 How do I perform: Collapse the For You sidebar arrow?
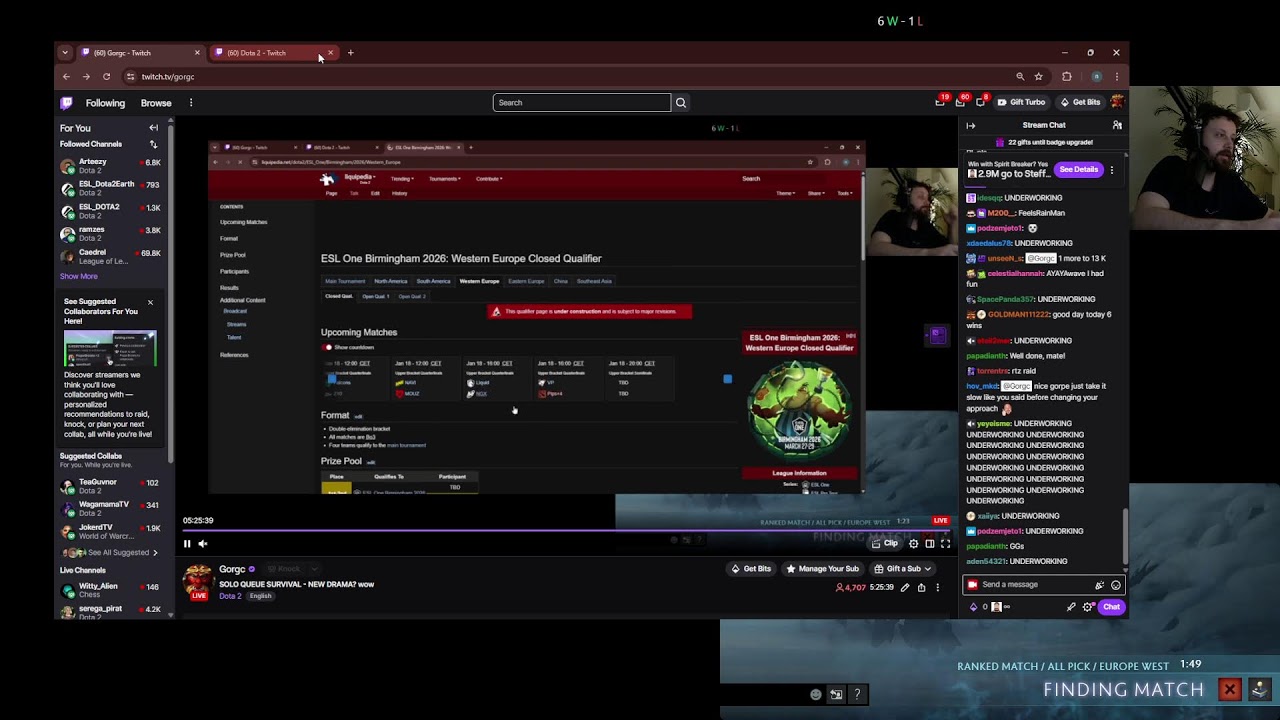point(154,128)
